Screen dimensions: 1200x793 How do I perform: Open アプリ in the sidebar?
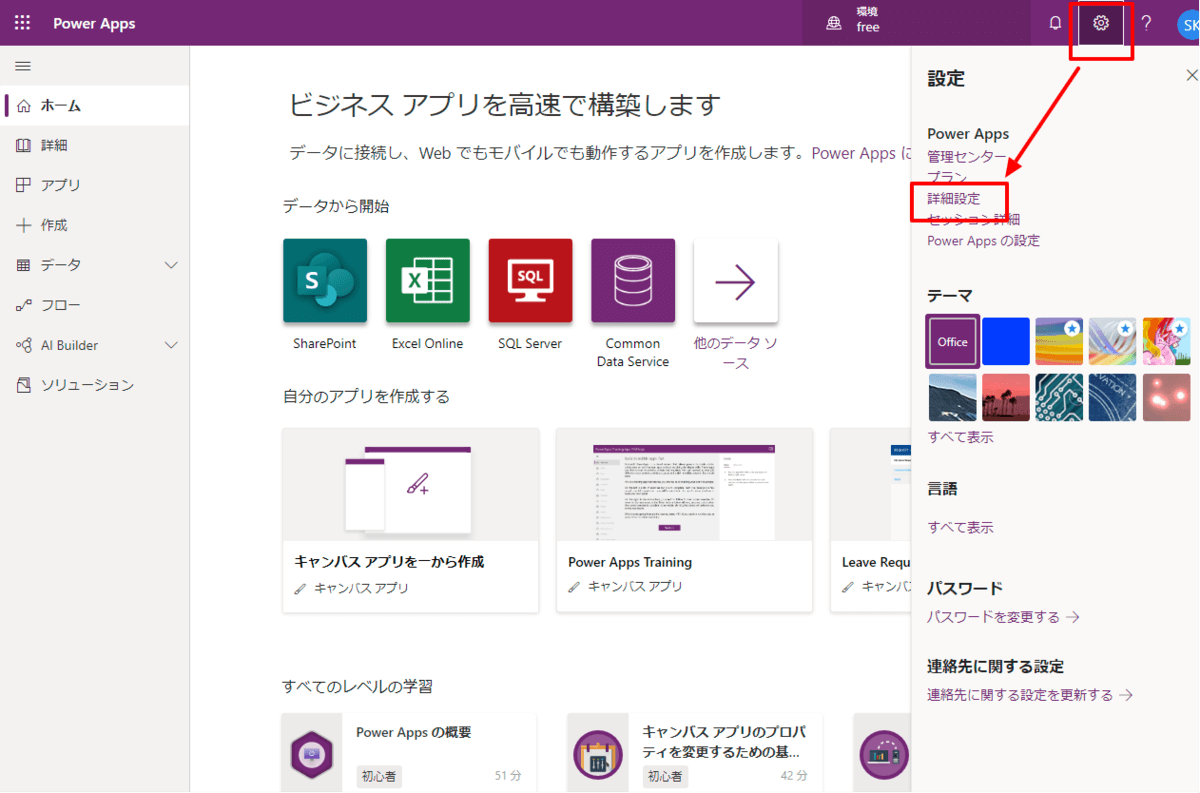coord(95,185)
